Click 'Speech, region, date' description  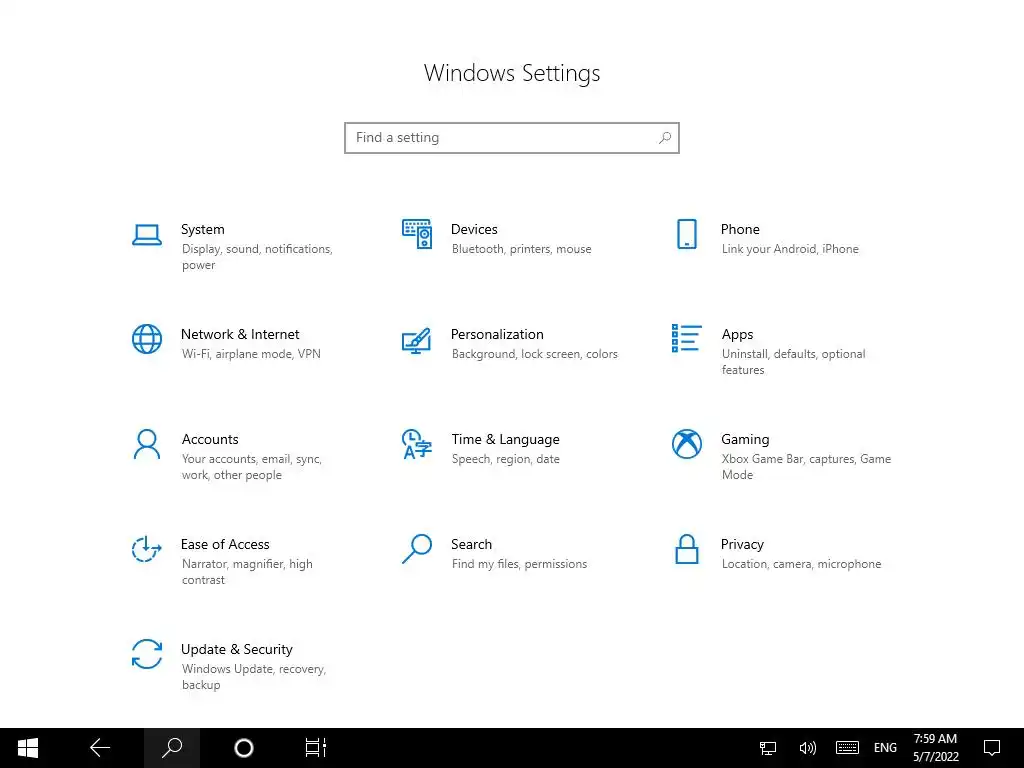pos(505,459)
